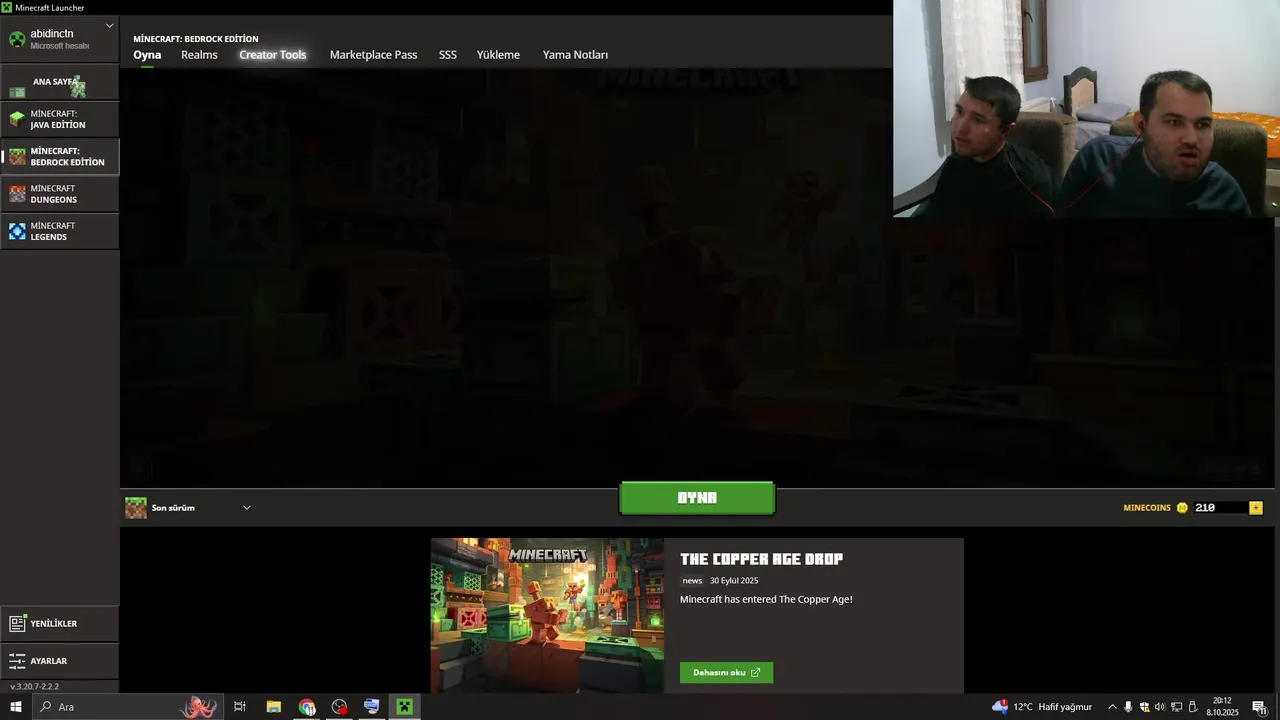Screen dimensions: 1280x720
Task: Click the taskbar Ara search box
Action: tap(128, 707)
